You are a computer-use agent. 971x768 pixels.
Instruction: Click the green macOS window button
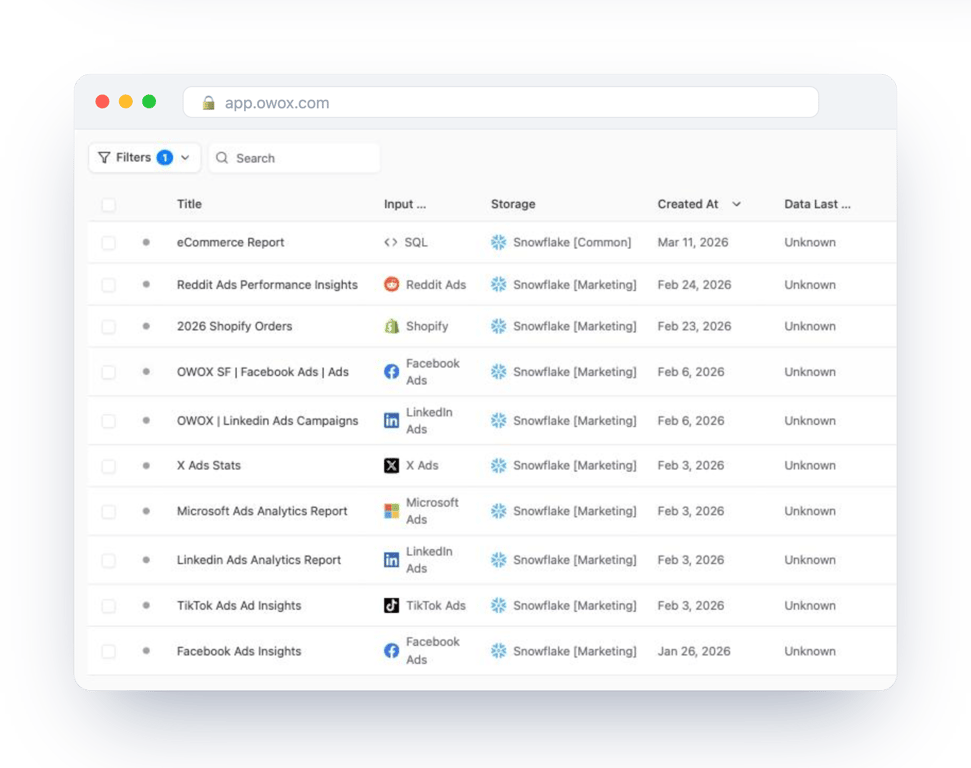tap(149, 102)
